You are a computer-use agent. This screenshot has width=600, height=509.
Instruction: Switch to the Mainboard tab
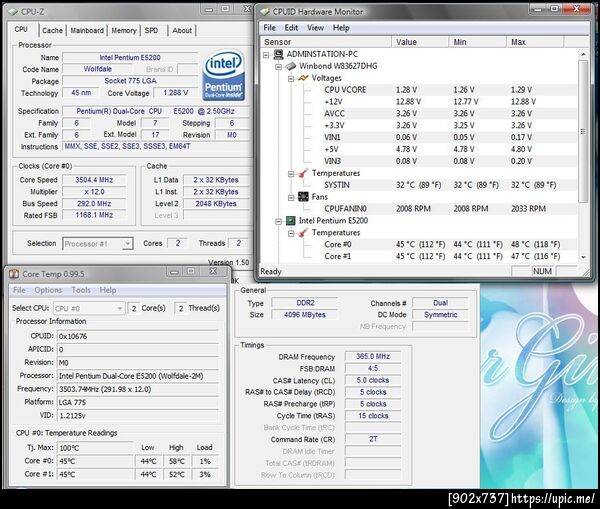pyautogui.click(x=87, y=30)
